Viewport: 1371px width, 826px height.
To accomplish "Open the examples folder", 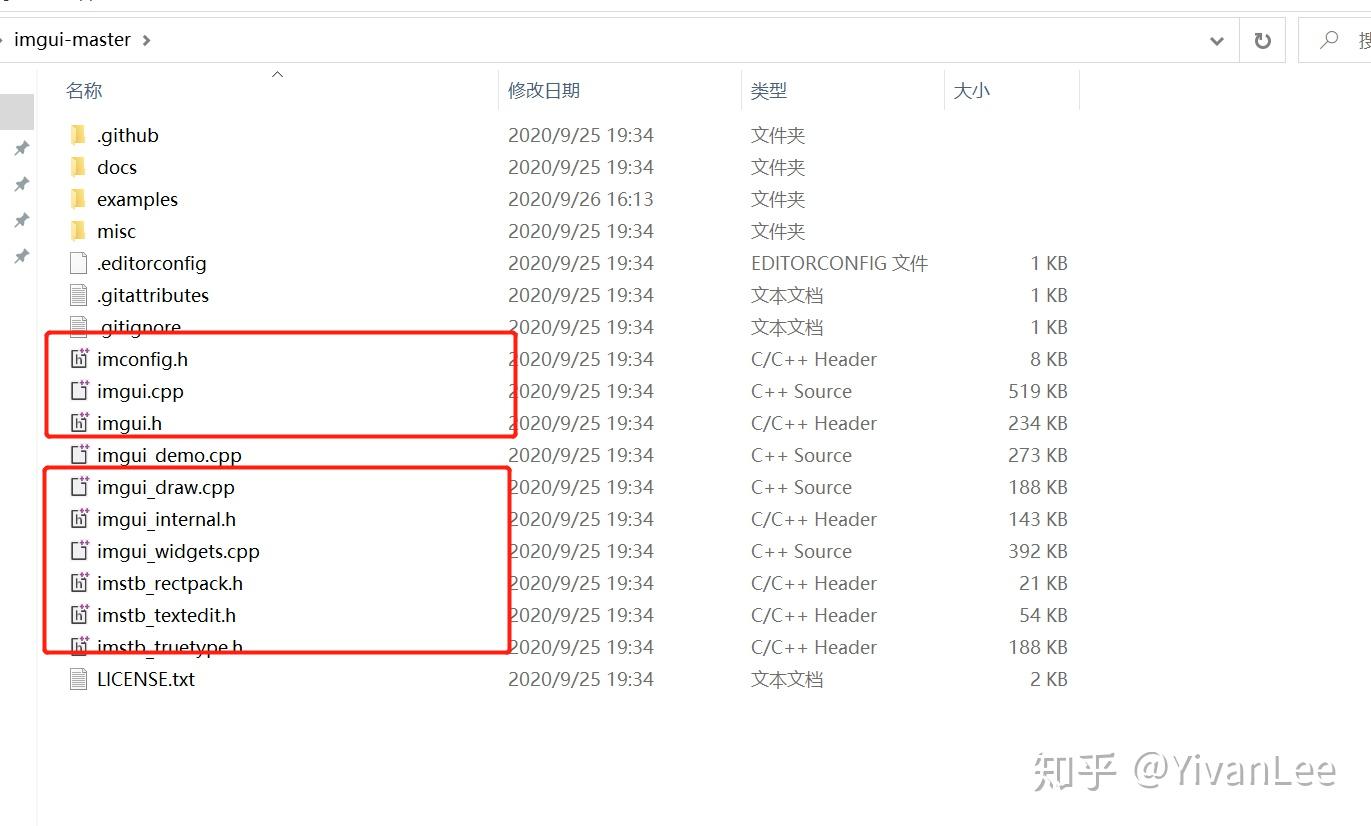I will click(x=137, y=199).
